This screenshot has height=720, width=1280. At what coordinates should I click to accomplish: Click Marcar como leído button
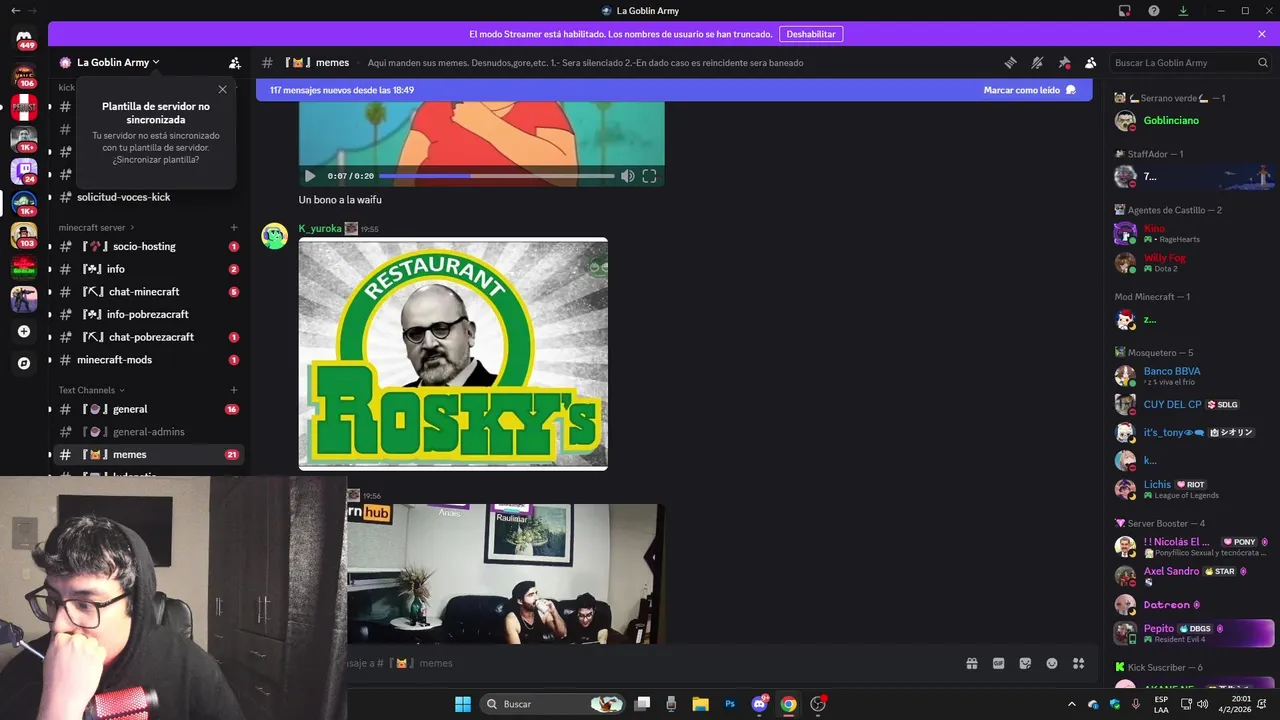tap(1029, 90)
